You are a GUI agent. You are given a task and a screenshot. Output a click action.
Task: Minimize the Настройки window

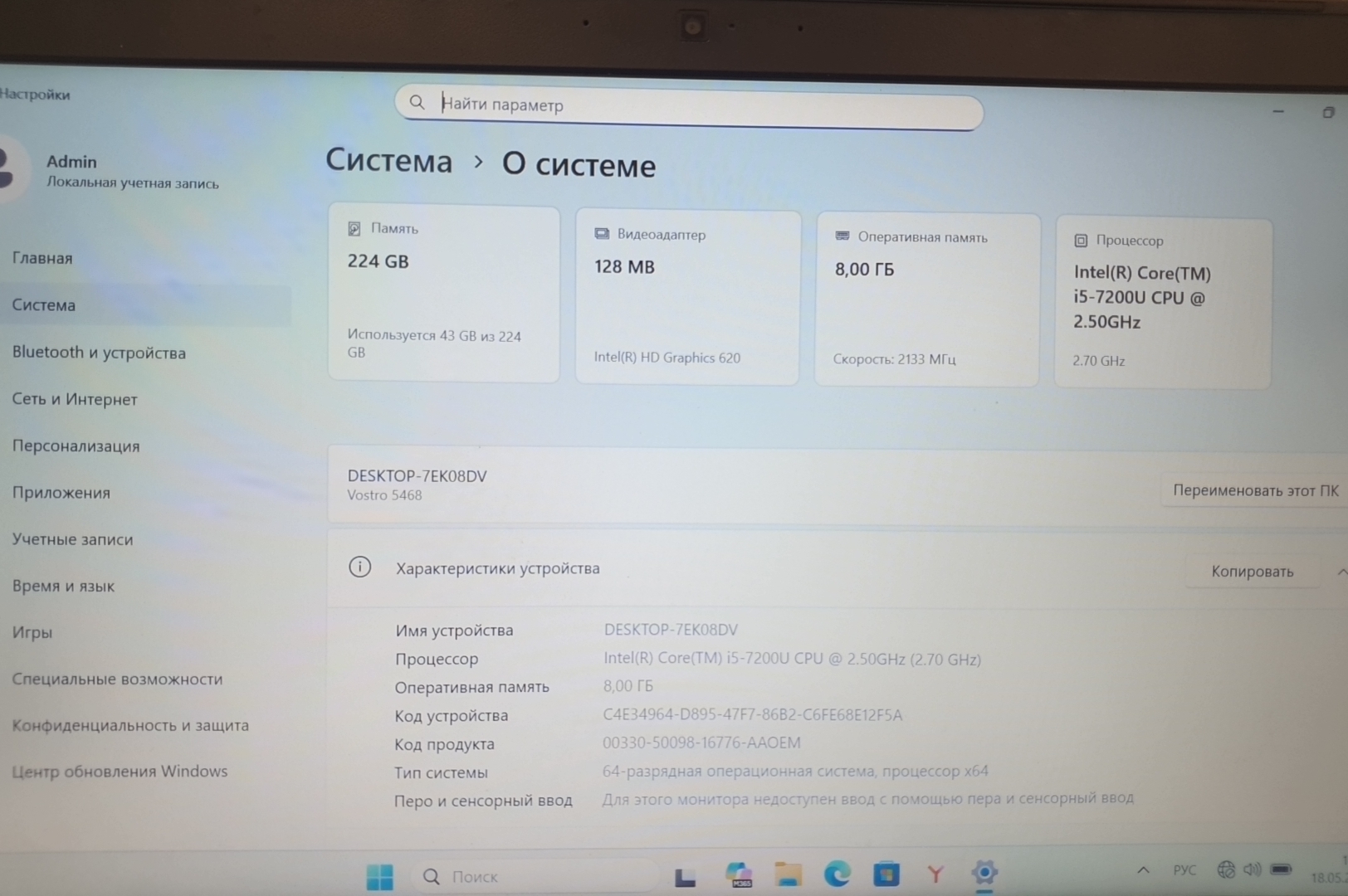click(x=1278, y=111)
